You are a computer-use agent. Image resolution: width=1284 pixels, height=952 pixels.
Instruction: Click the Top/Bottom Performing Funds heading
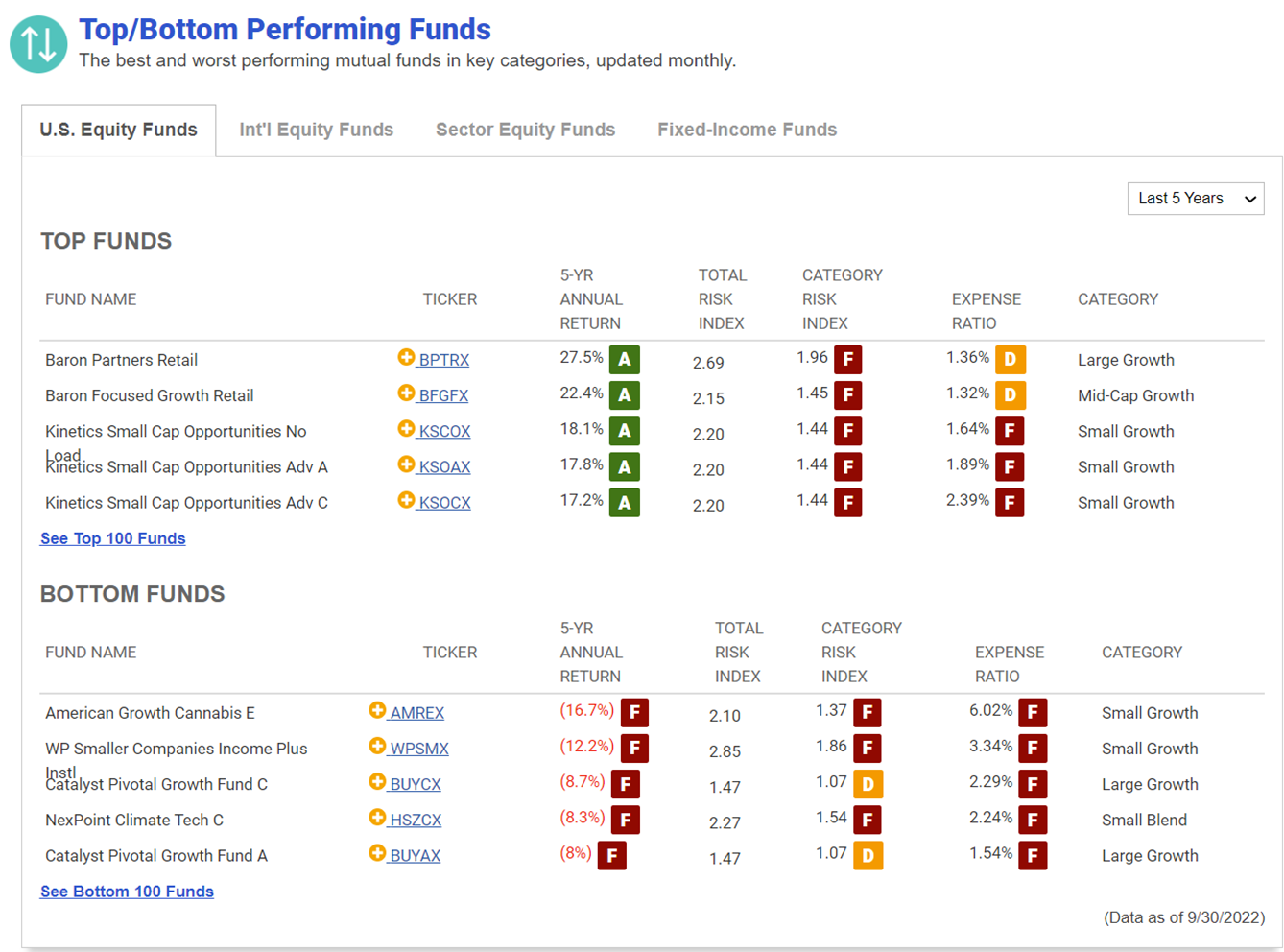[285, 30]
